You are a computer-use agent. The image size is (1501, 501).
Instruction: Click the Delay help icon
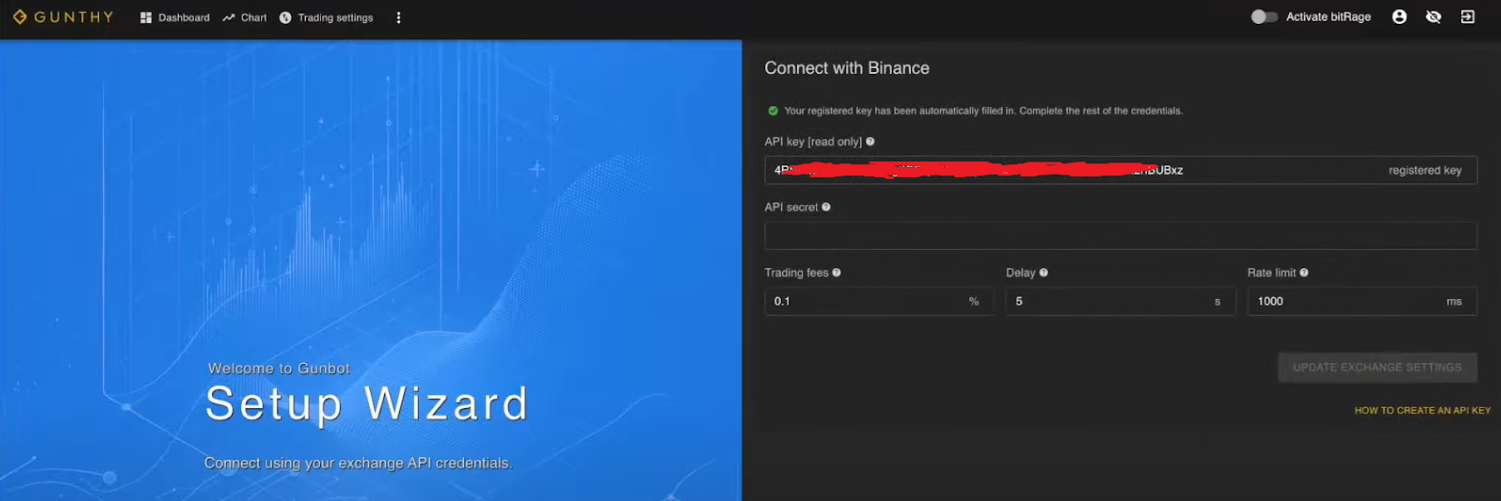click(1043, 272)
